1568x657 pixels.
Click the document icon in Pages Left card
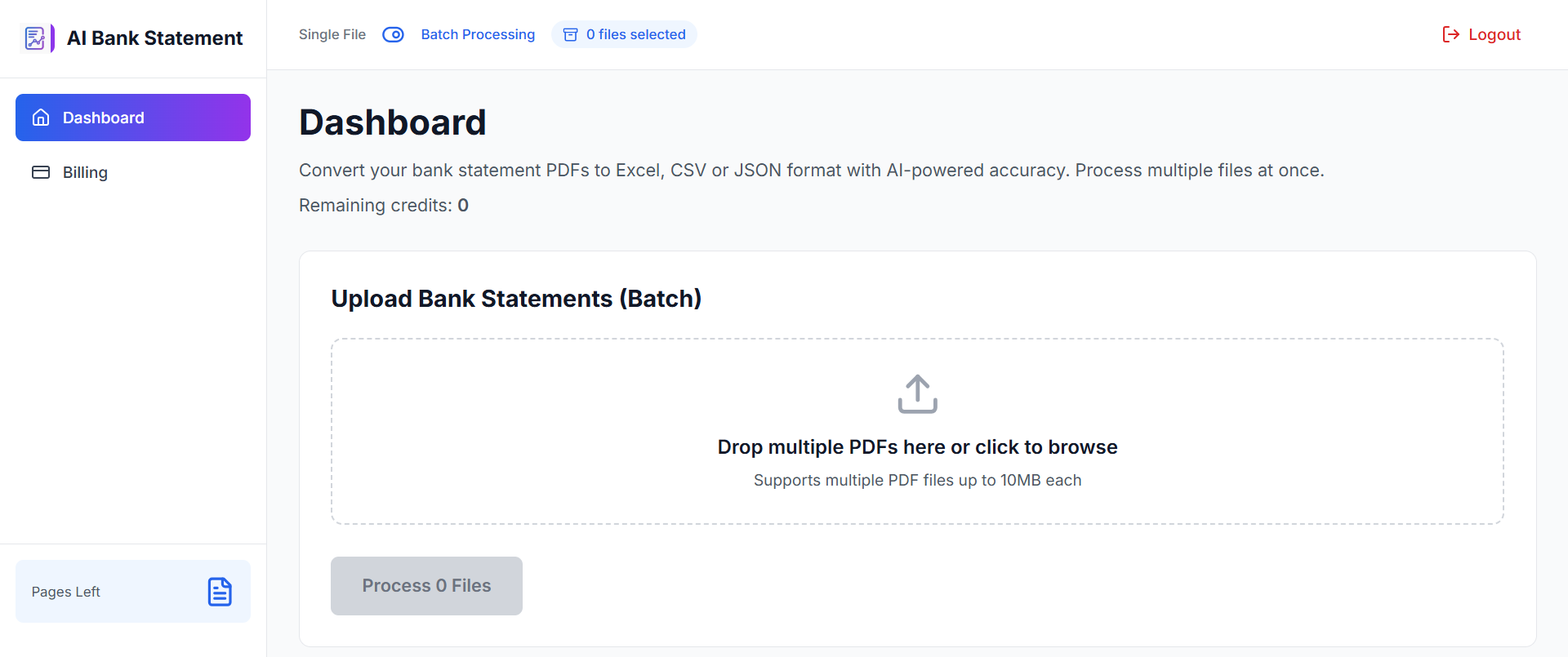tap(220, 592)
